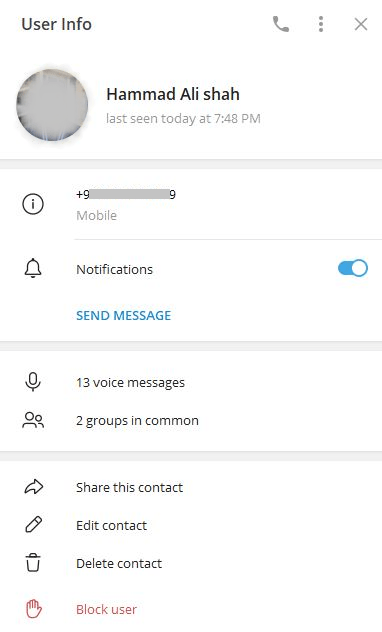Click the mobile phone number

(x=126, y=195)
